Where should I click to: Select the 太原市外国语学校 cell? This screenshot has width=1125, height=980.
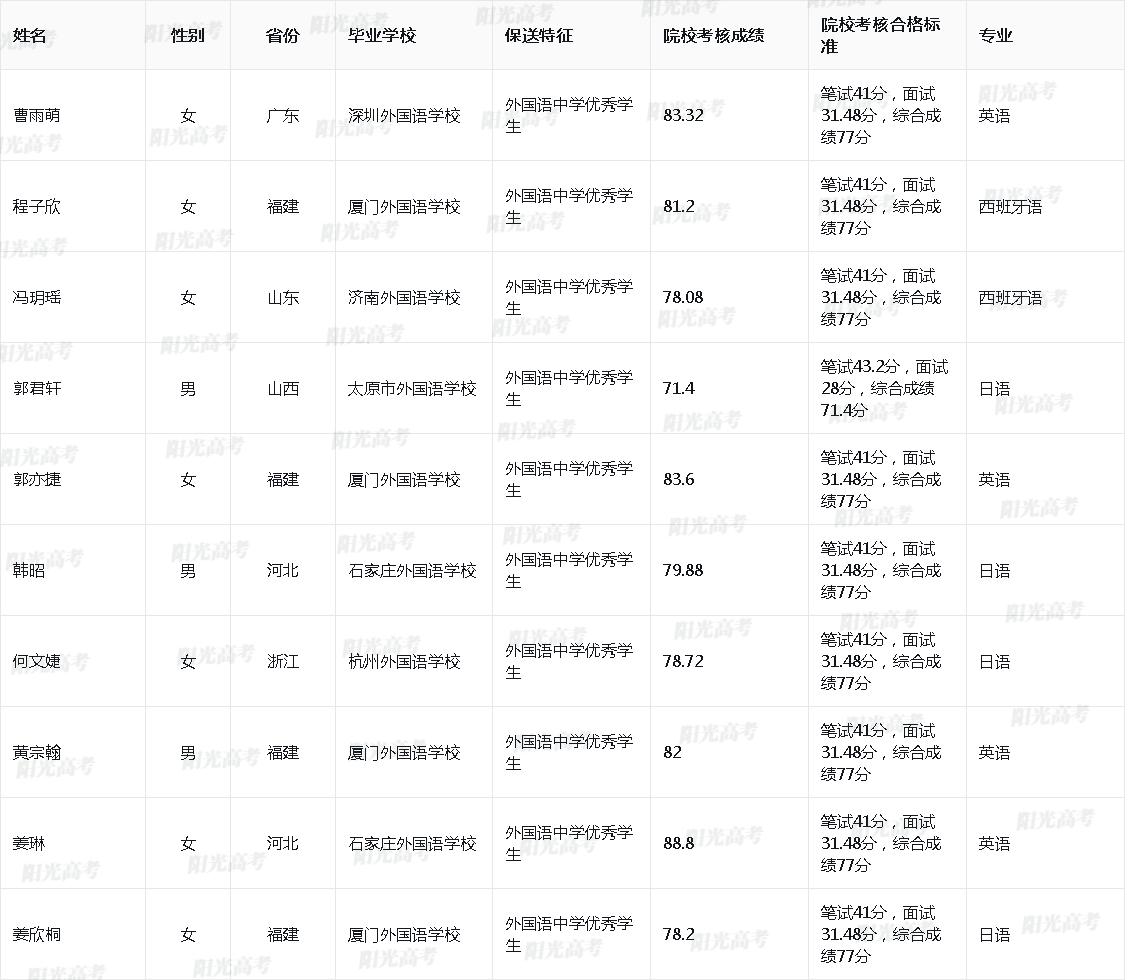[412, 389]
